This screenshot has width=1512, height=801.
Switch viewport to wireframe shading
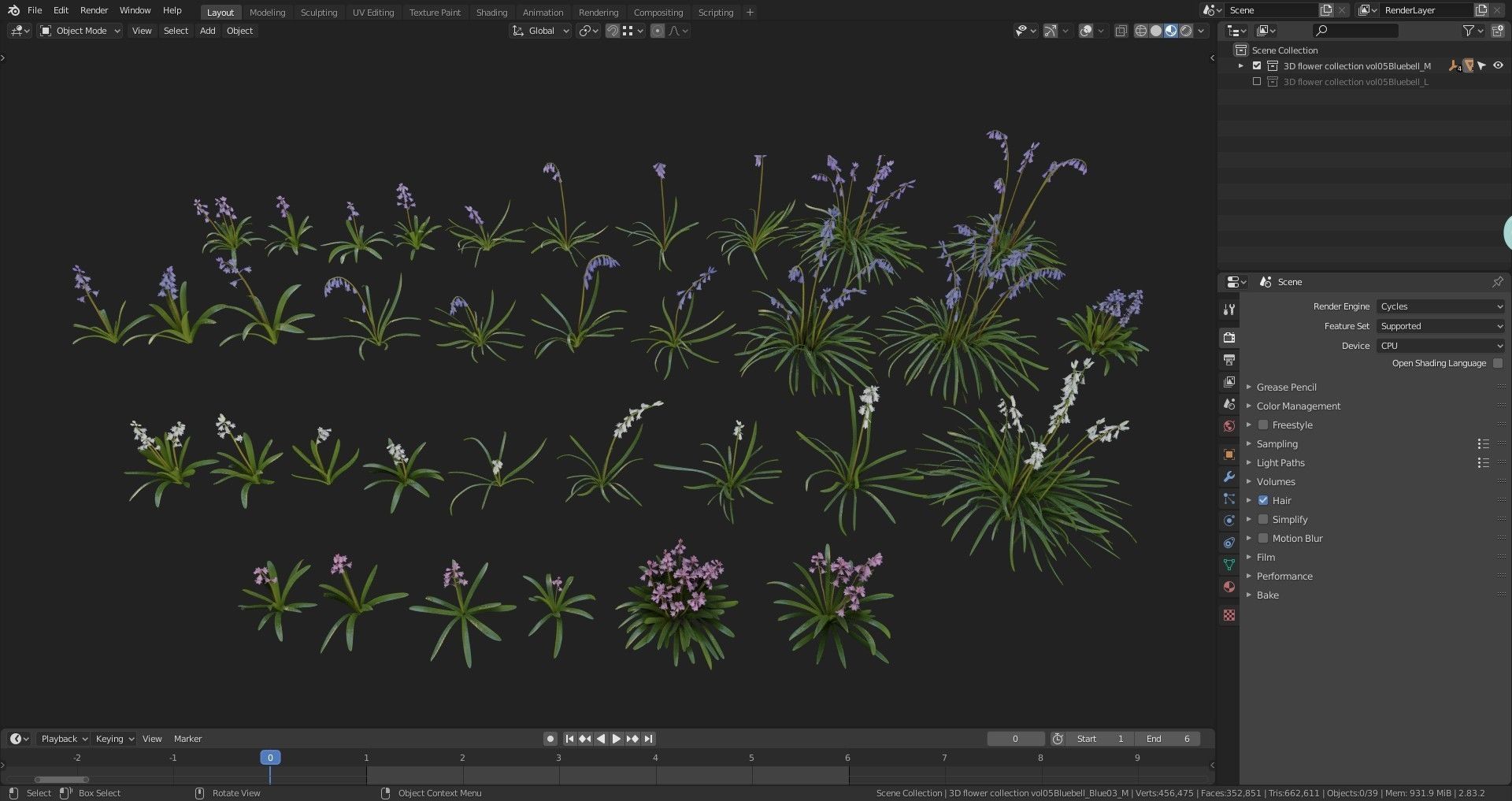(1140, 31)
